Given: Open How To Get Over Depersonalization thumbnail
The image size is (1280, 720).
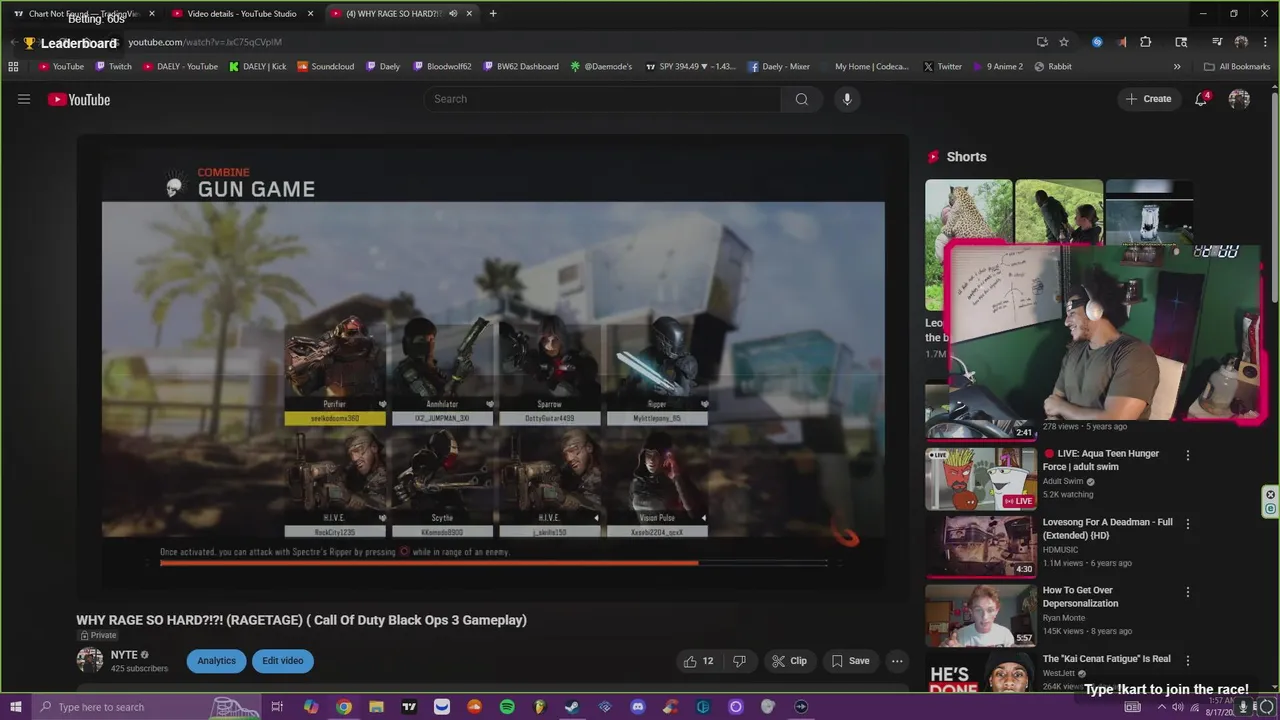Looking at the screenshot, I should (981, 615).
